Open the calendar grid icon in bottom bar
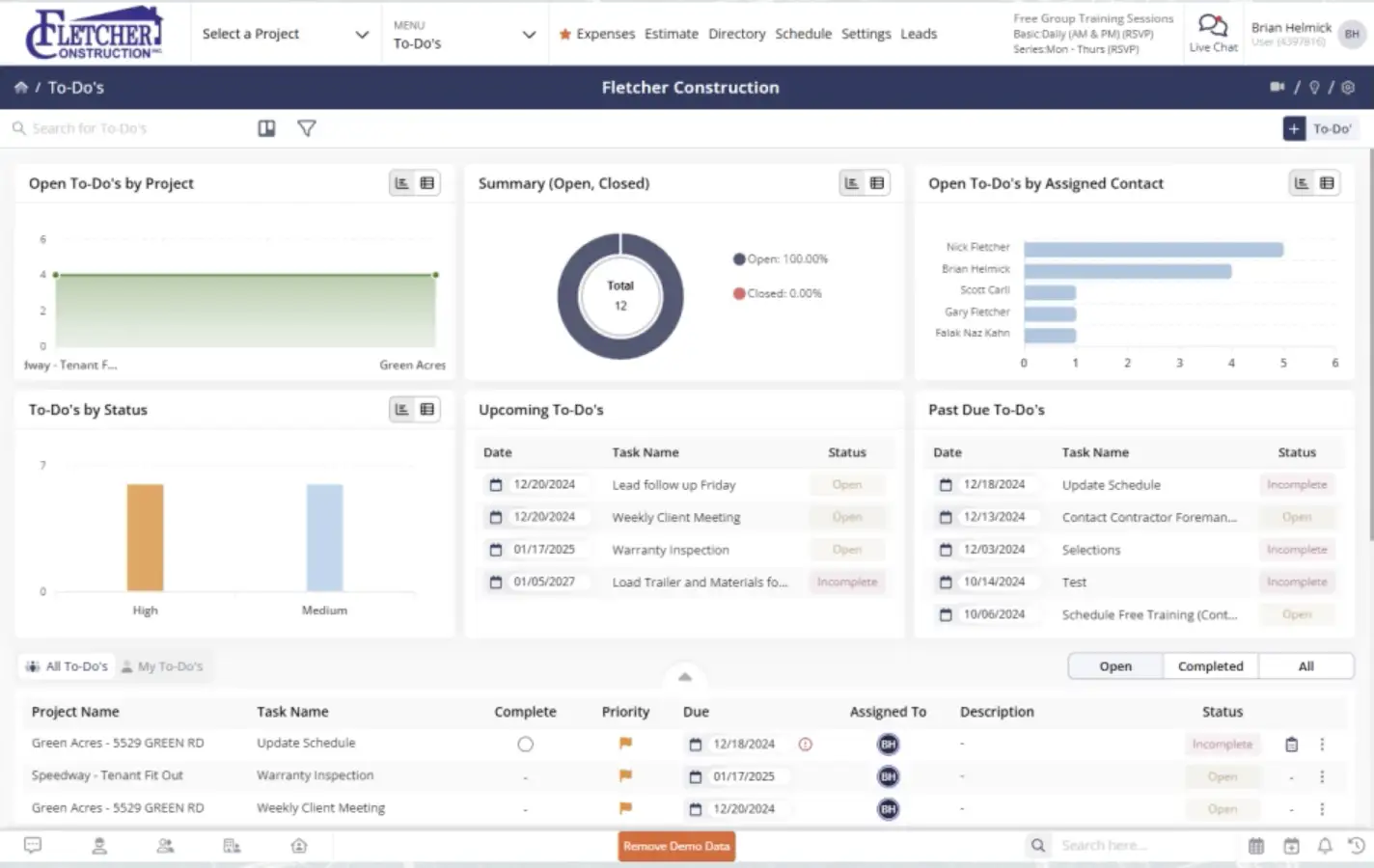Viewport: 1374px width, 868px height. (x=1256, y=846)
